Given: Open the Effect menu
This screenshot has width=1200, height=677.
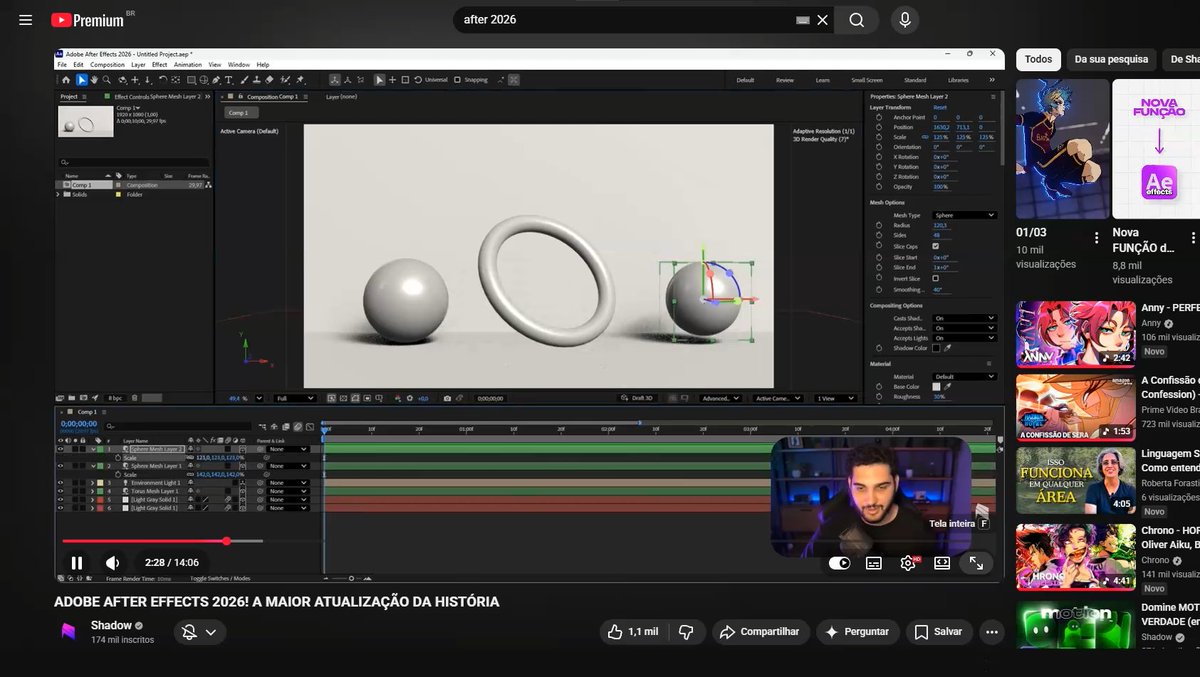Looking at the screenshot, I should [x=159, y=64].
